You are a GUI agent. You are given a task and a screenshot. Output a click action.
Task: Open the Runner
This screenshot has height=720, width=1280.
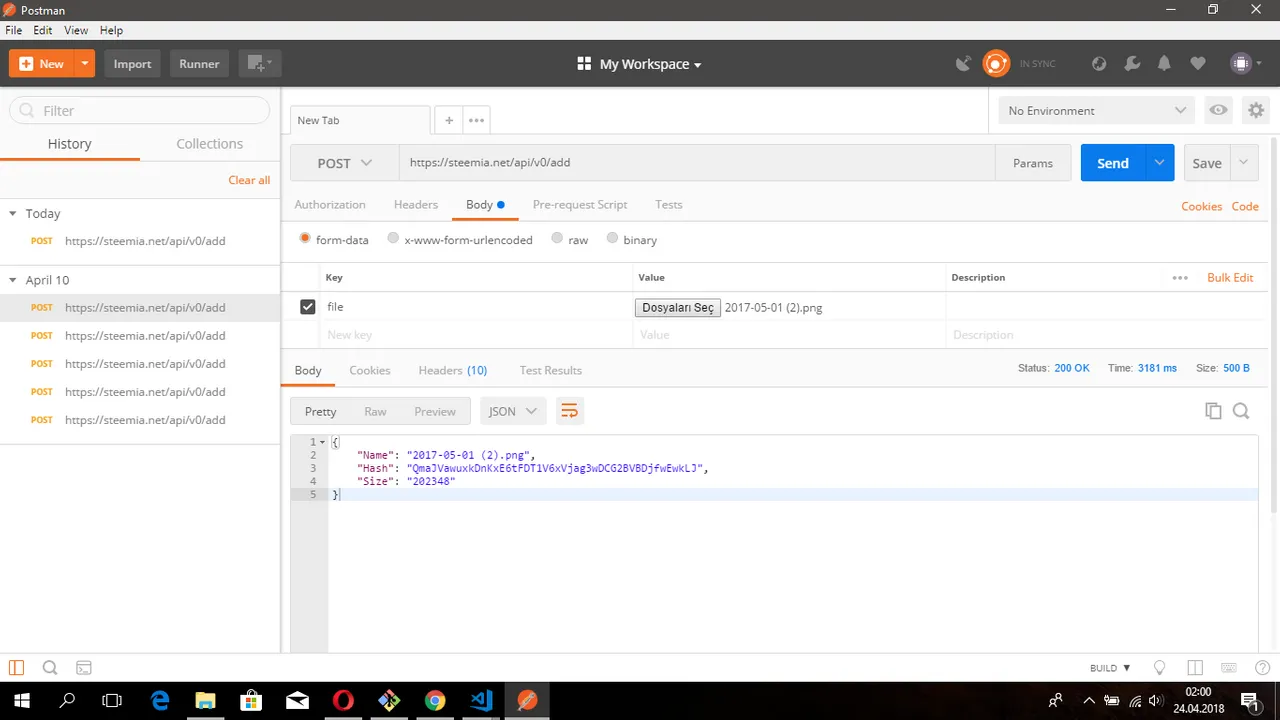point(199,64)
